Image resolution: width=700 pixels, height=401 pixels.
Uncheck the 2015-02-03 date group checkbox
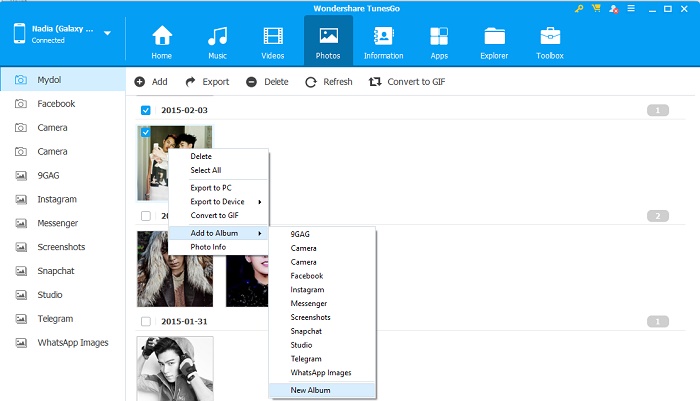147,110
